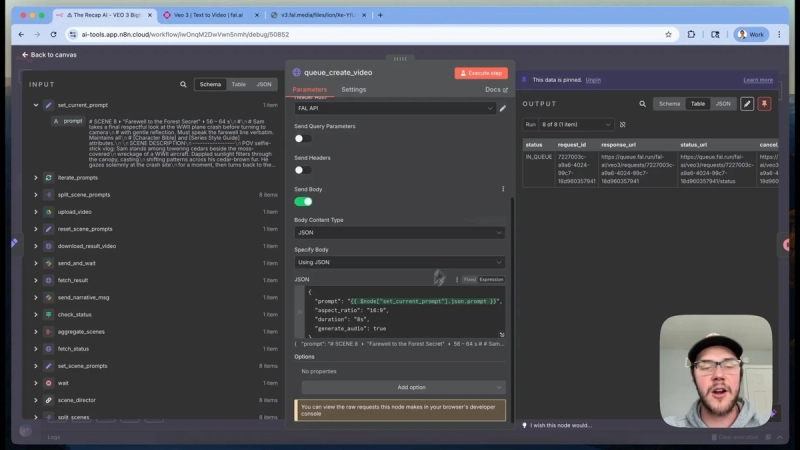800x450 pixels.
Task: Click inside the JSON body editor
Action: click(x=403, y=312)
